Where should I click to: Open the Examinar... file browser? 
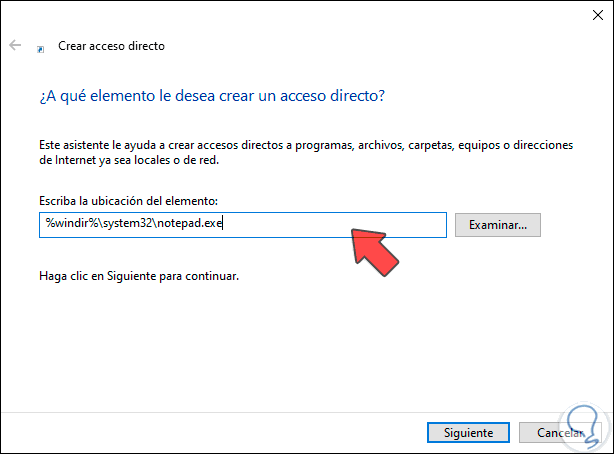[497, 225]
